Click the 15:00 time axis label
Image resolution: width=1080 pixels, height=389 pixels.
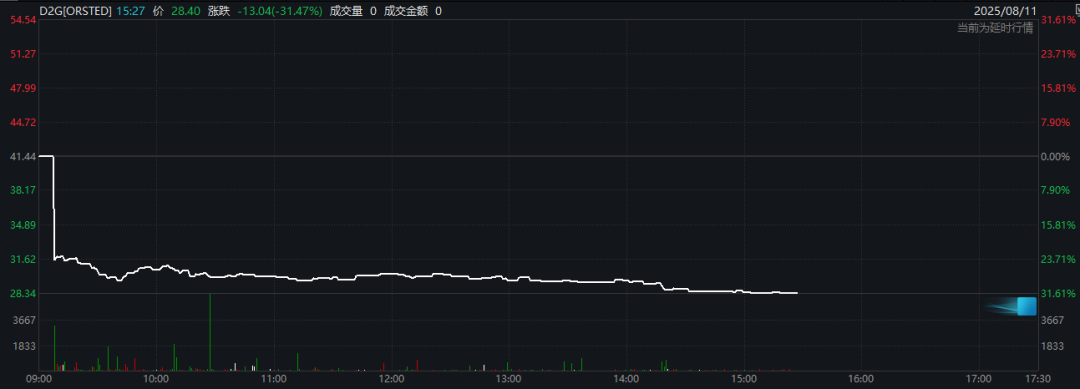[743, 379]
